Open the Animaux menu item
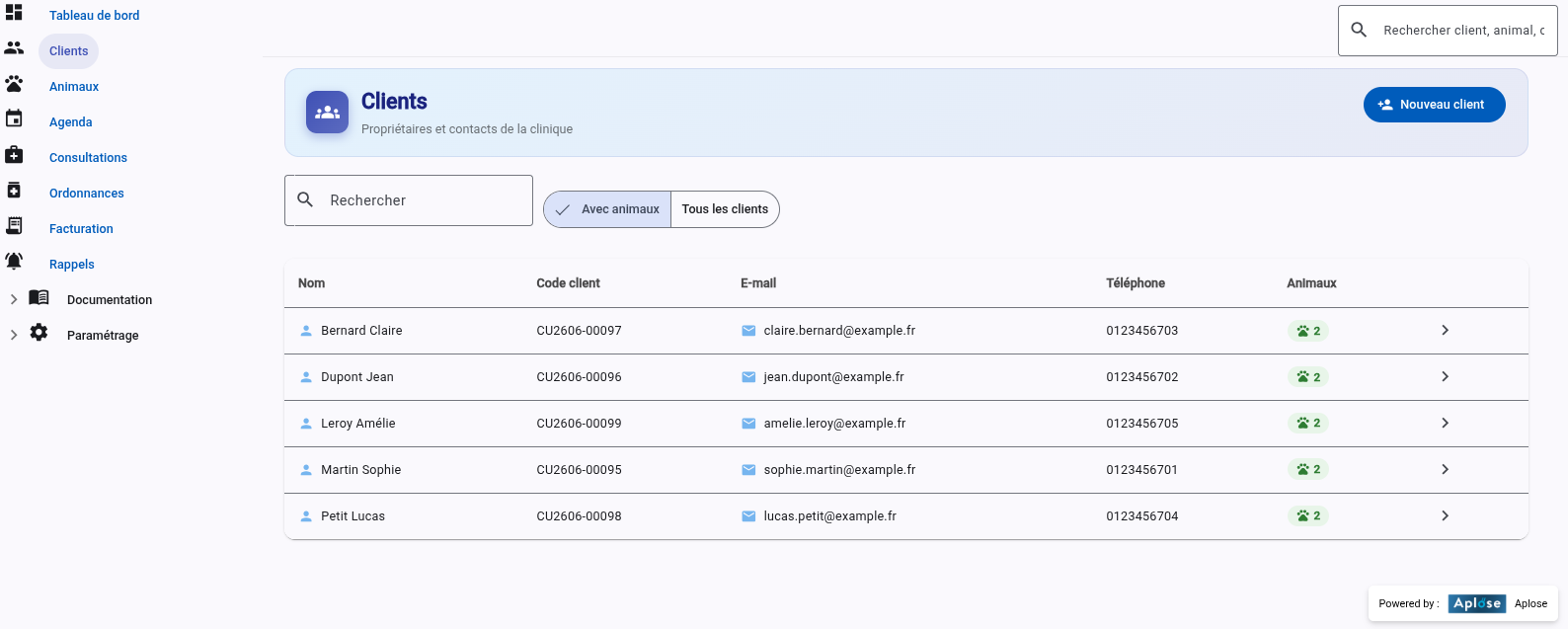 [x=74, y=87]
